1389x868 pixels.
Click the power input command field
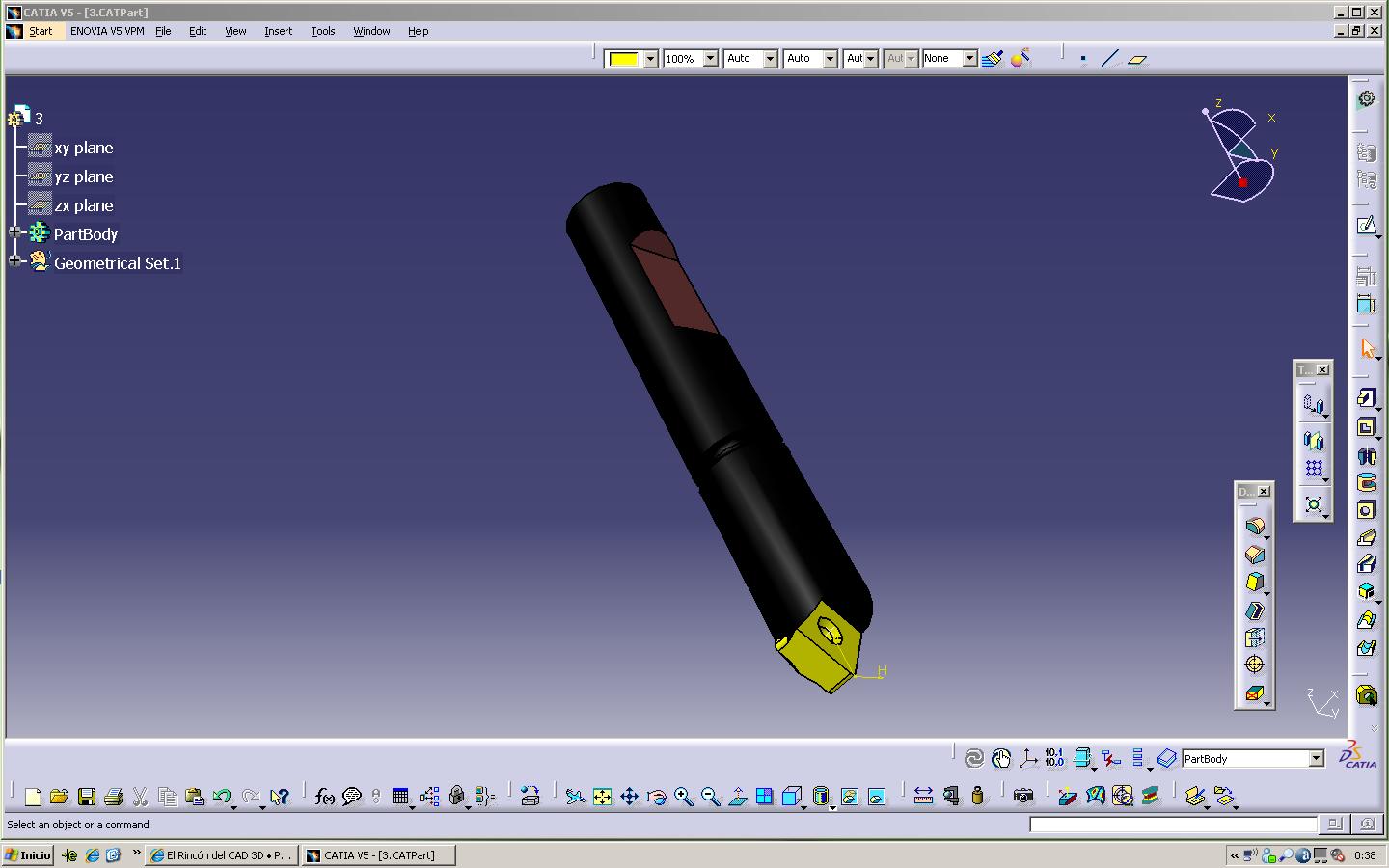[x=1173, y=825]
